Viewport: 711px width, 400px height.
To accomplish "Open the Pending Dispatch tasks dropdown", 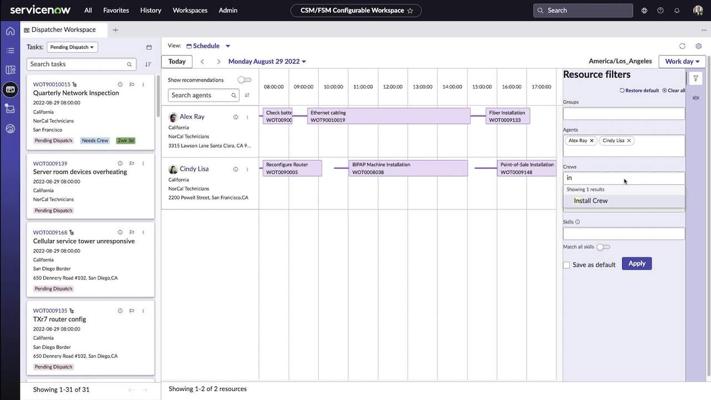I will 72,47.
